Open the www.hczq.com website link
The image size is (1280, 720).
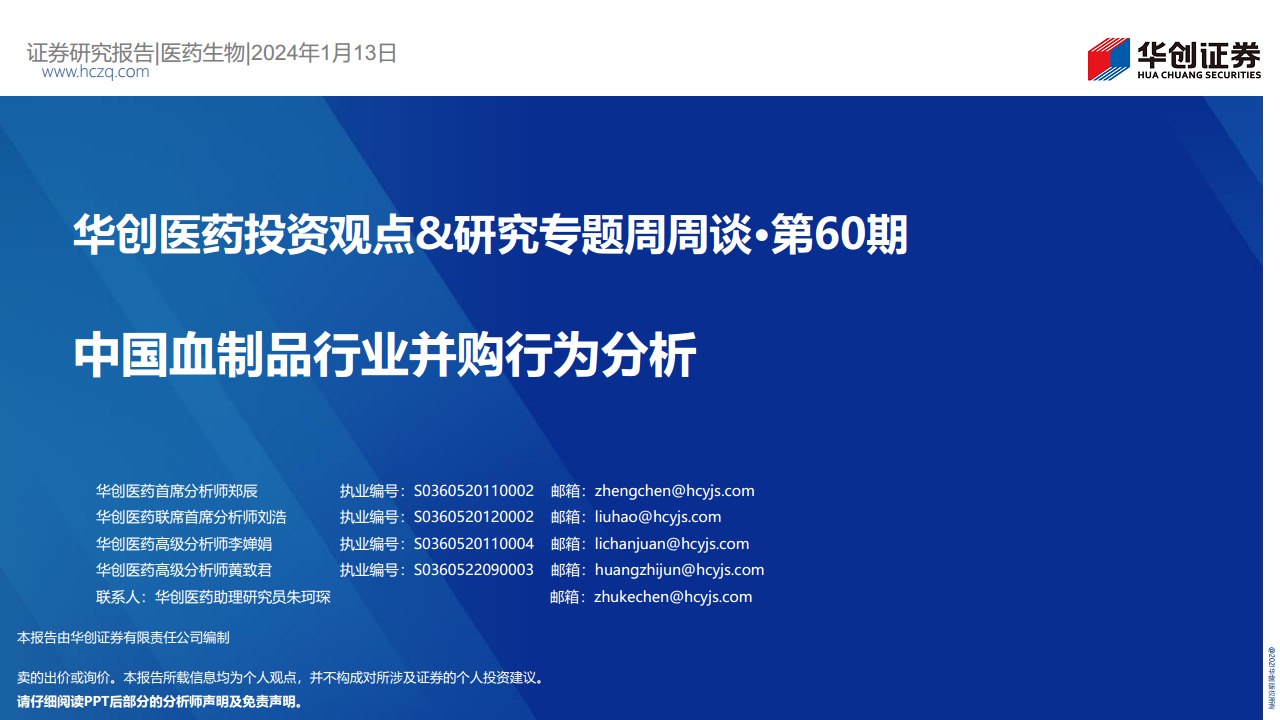96,72
